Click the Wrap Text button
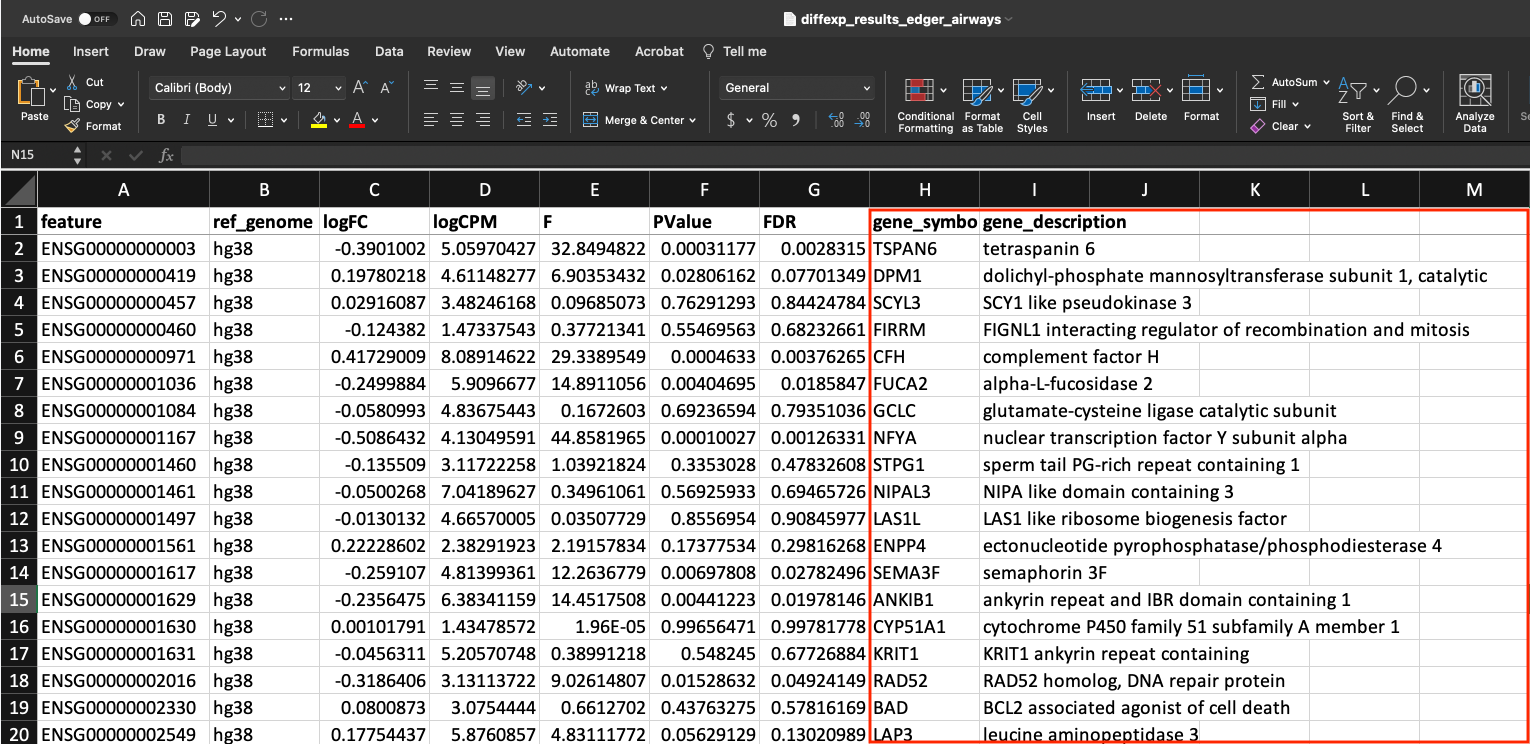The image size is (1530, 744). coord(627,88)
